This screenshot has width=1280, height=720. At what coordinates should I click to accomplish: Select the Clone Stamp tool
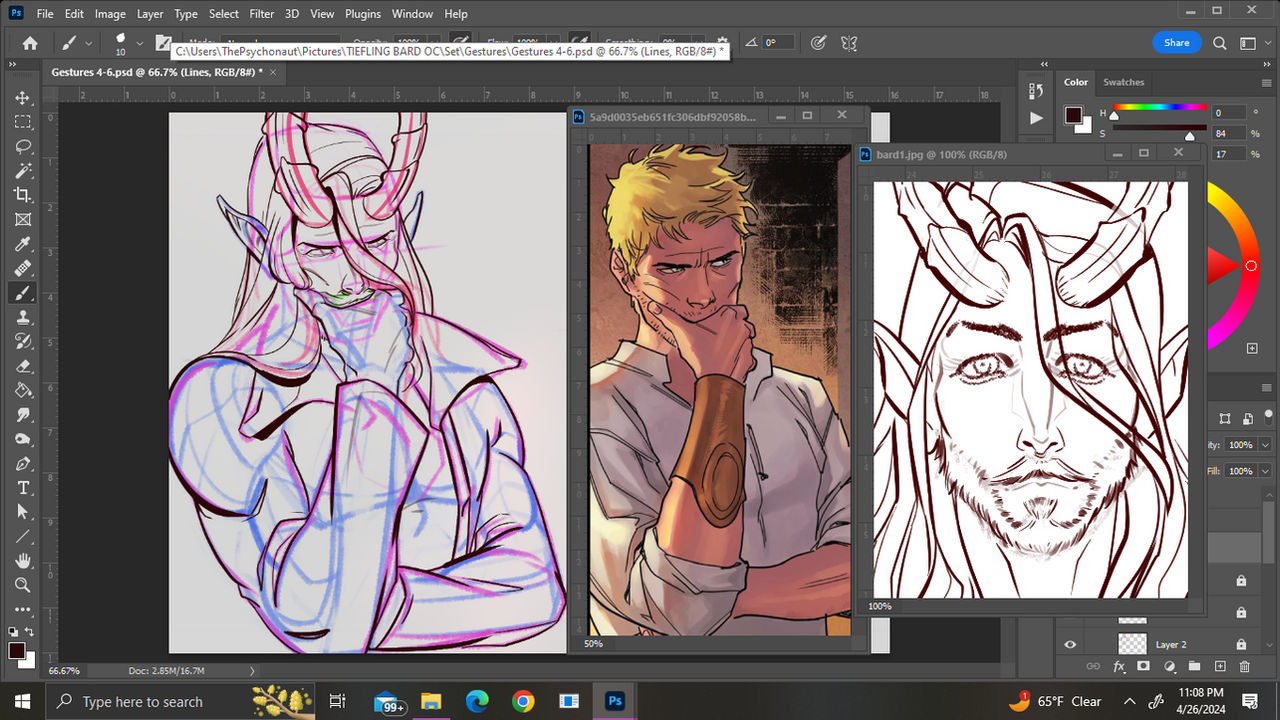[x=23, y=317]
